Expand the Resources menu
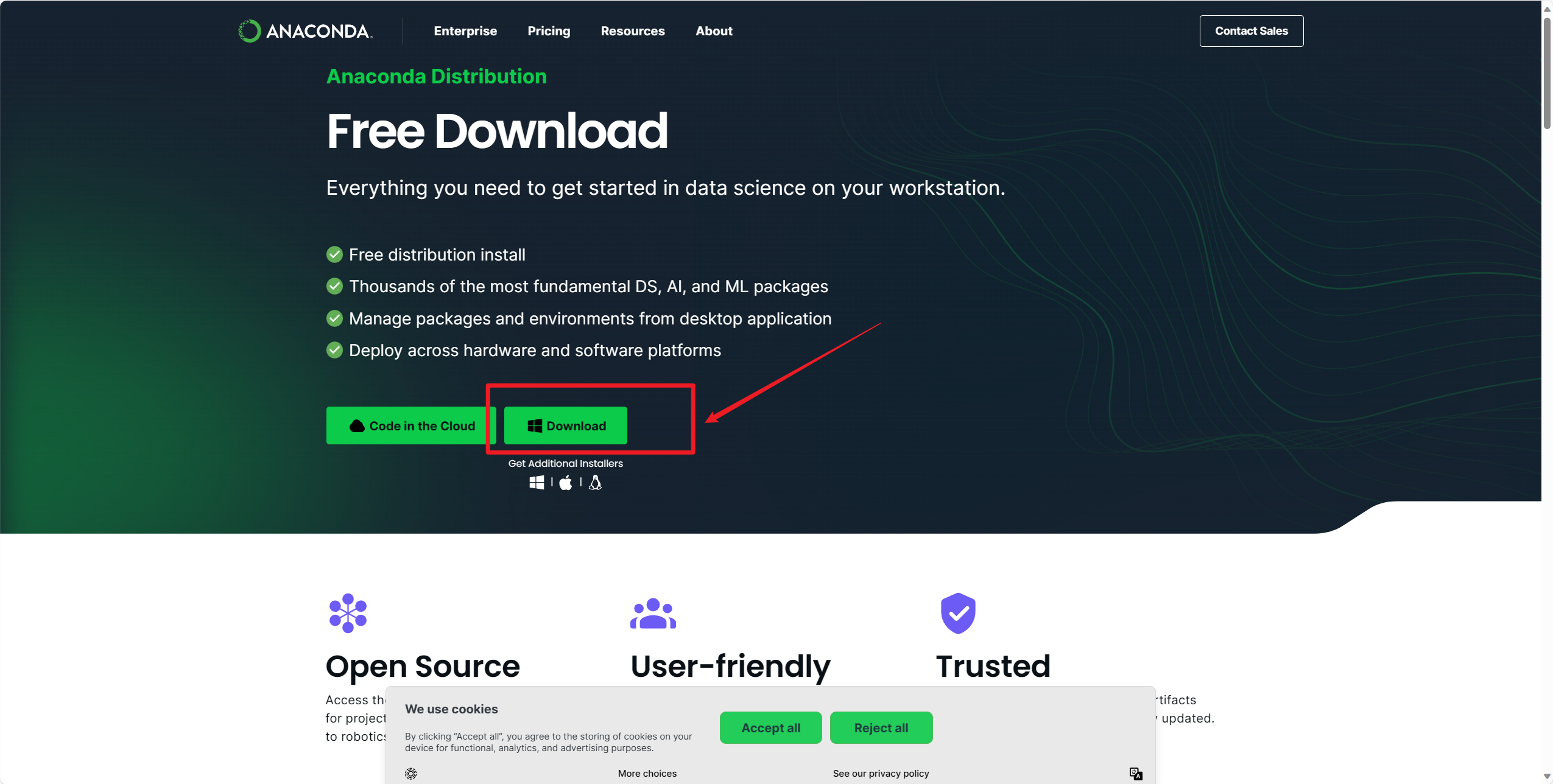The height and width of the screenshot is (784, 1553). point(633,31)
